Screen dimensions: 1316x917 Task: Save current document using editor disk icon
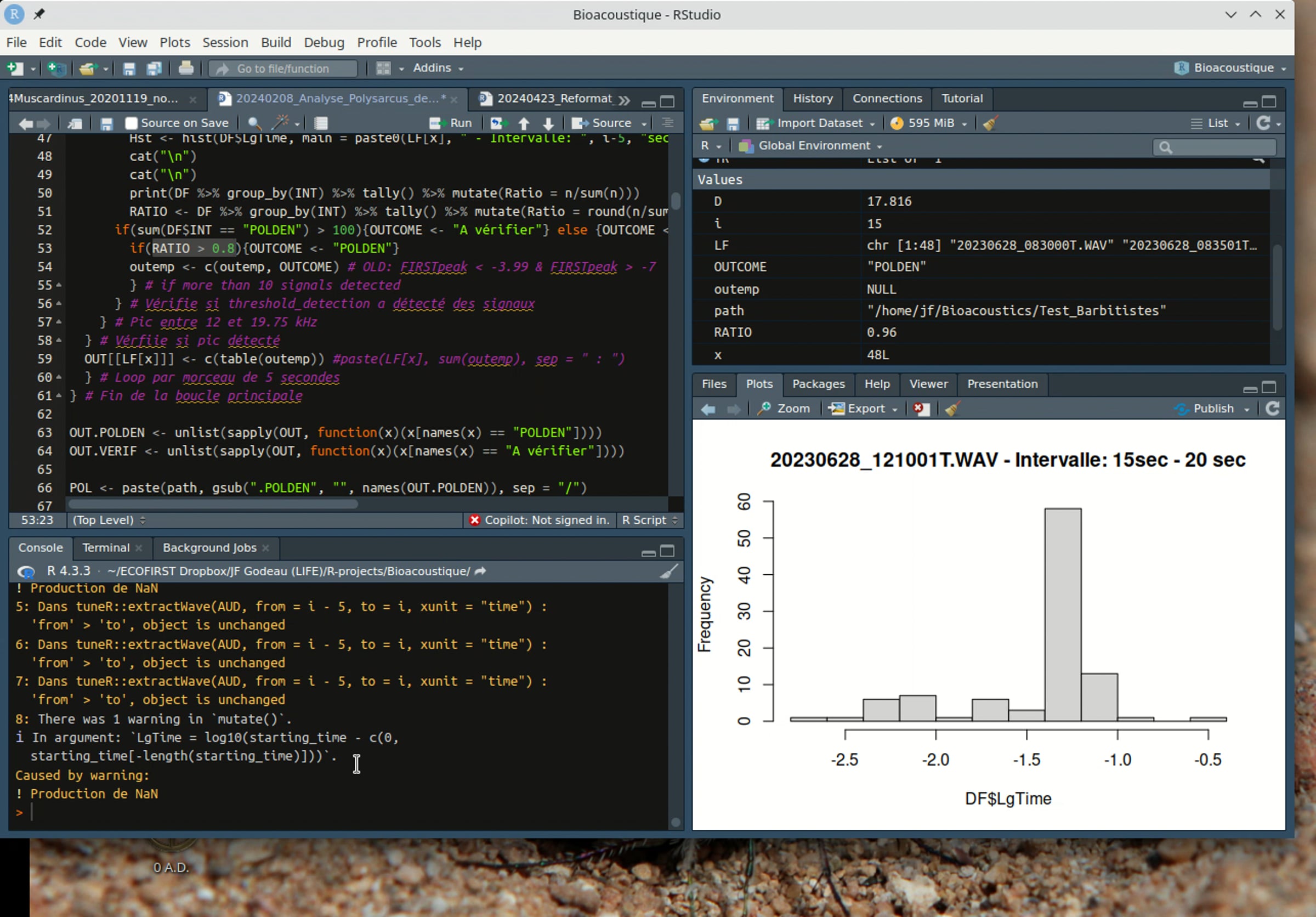pos(106,123)
